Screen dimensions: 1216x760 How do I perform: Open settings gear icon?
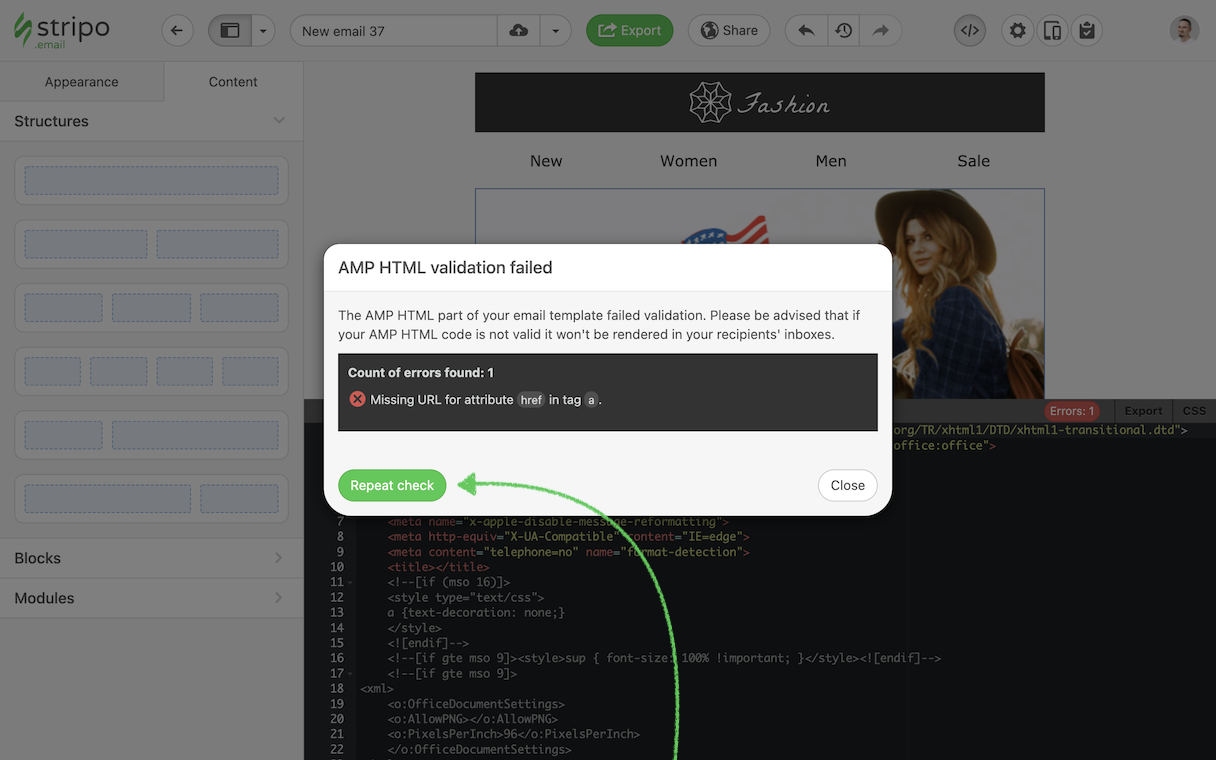tap(1017, 30)
